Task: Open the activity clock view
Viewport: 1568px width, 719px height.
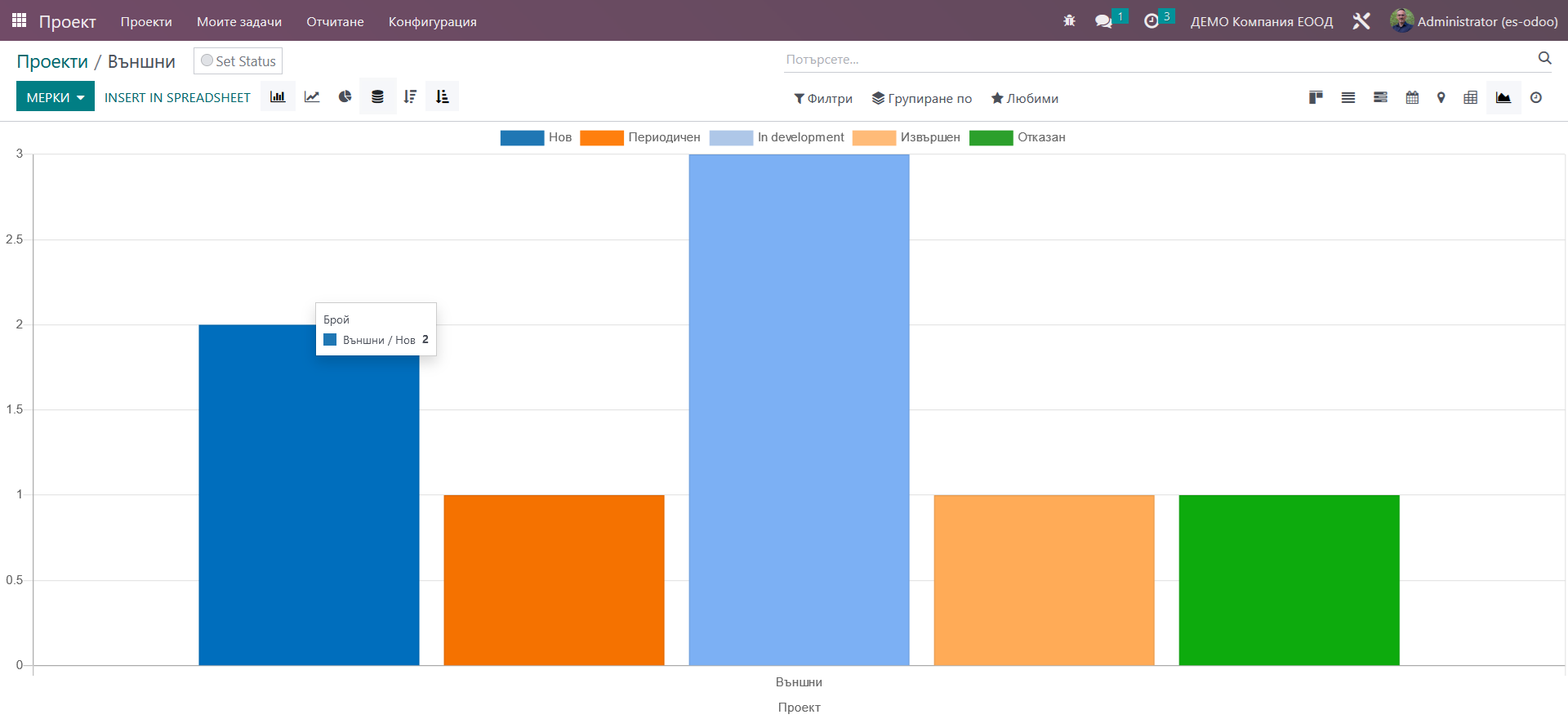Action: coord(1536,98)
